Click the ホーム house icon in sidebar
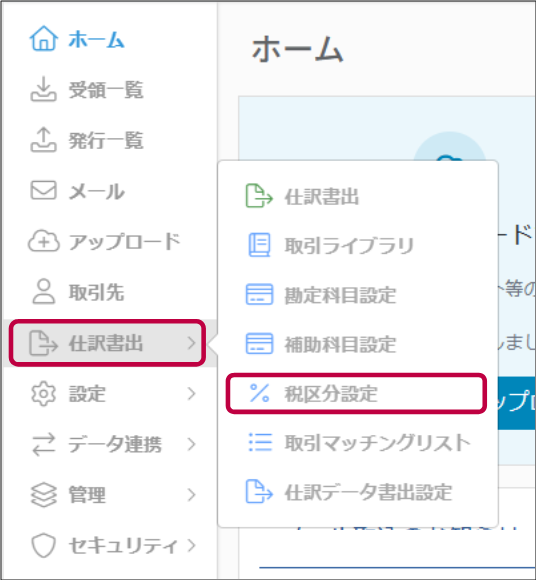 point(44,38)
